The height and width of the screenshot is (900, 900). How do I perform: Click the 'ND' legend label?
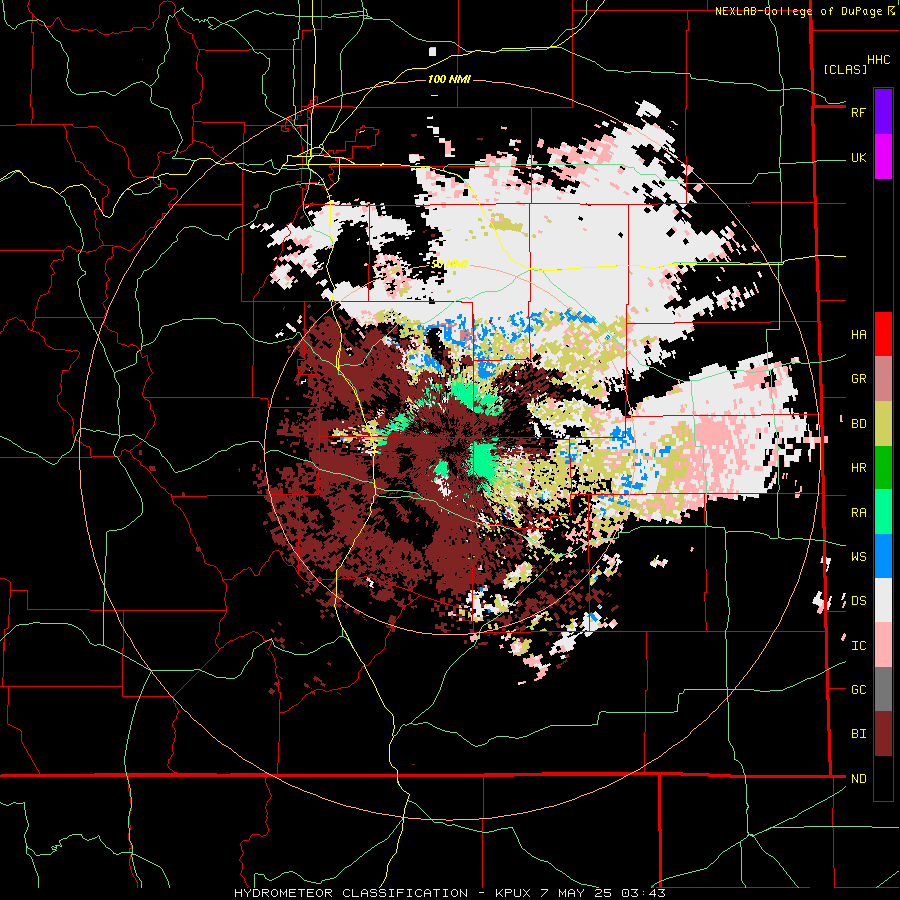point(858,779)
